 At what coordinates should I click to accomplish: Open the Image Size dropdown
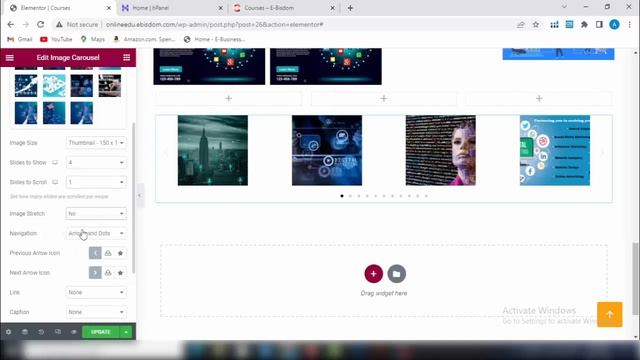pos(96,143)
